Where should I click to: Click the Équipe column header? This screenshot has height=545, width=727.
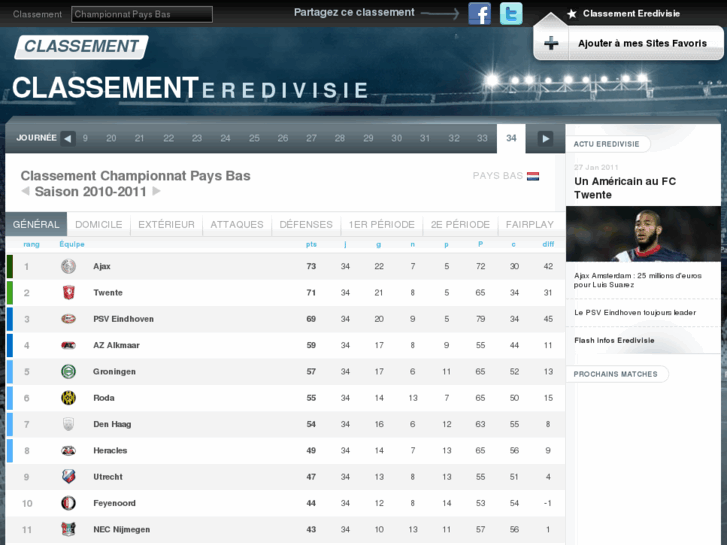point(72,244)
